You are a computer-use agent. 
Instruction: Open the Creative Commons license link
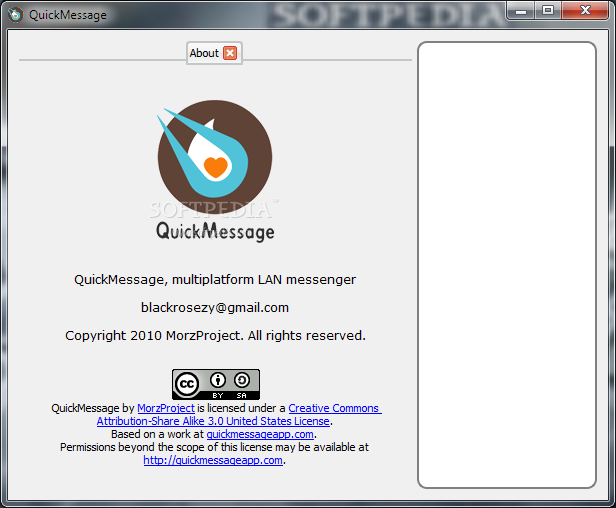pos(335,408)
